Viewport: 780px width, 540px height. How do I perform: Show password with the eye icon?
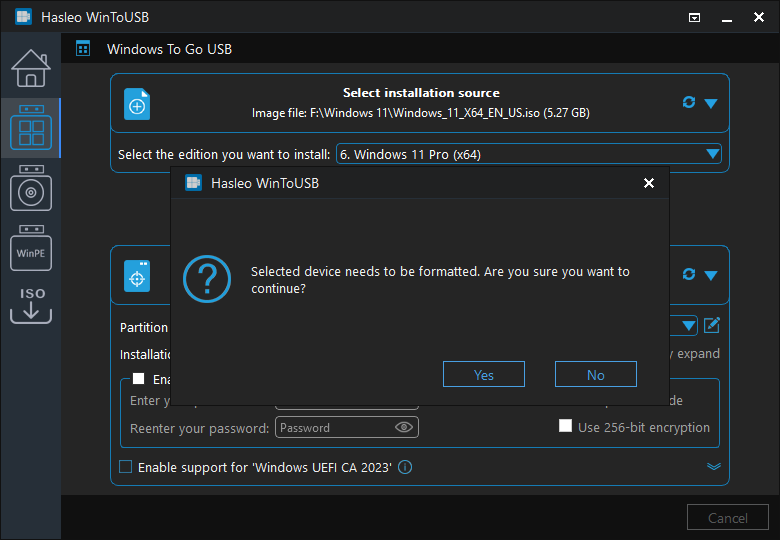(403, 427)
